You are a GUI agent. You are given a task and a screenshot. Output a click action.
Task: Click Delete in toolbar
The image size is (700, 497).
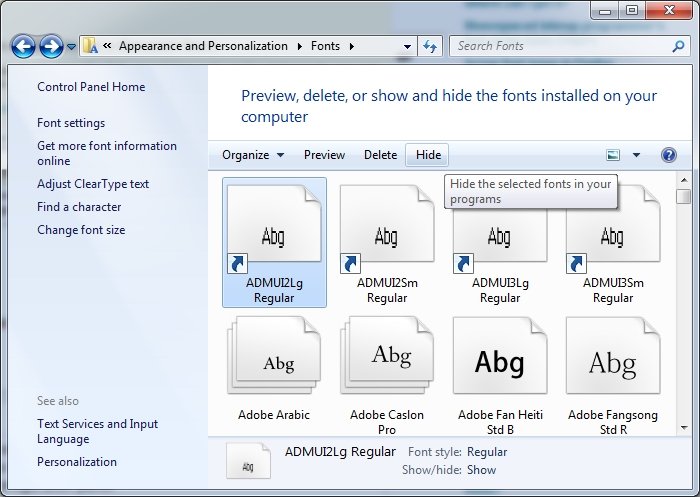point(380,155)
